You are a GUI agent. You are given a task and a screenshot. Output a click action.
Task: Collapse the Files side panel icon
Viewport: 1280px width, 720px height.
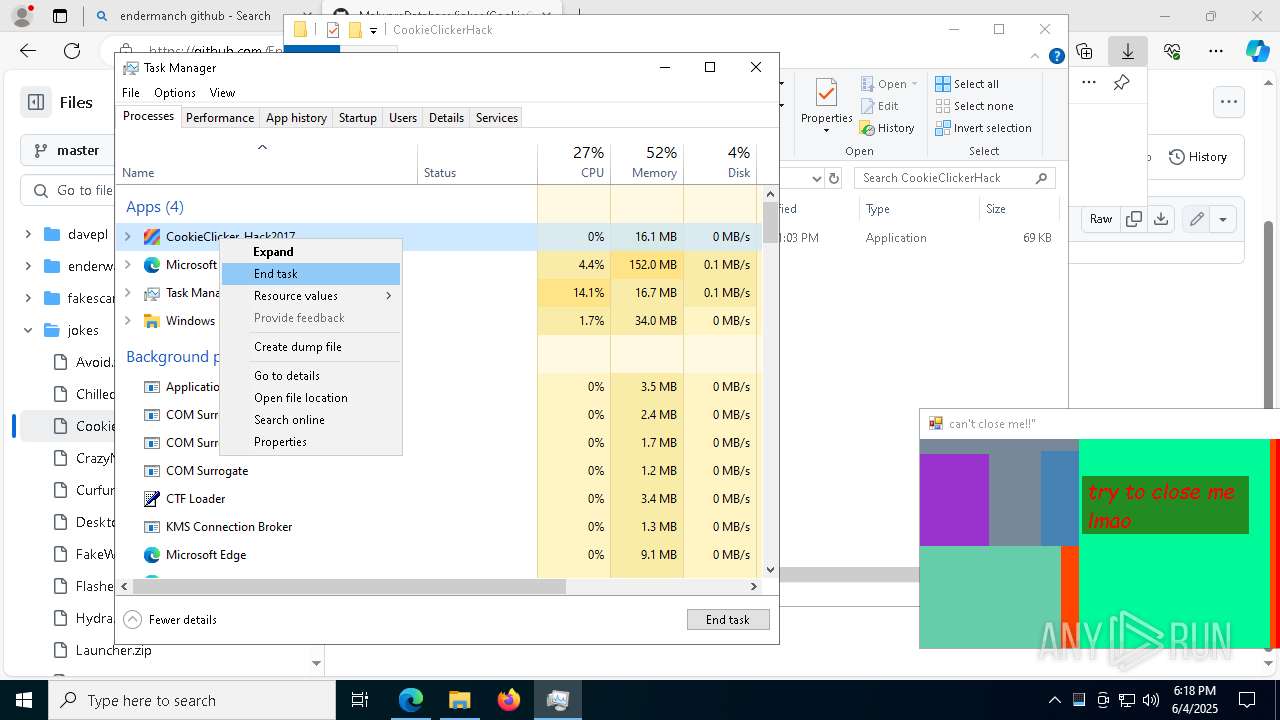coord(36,102)
